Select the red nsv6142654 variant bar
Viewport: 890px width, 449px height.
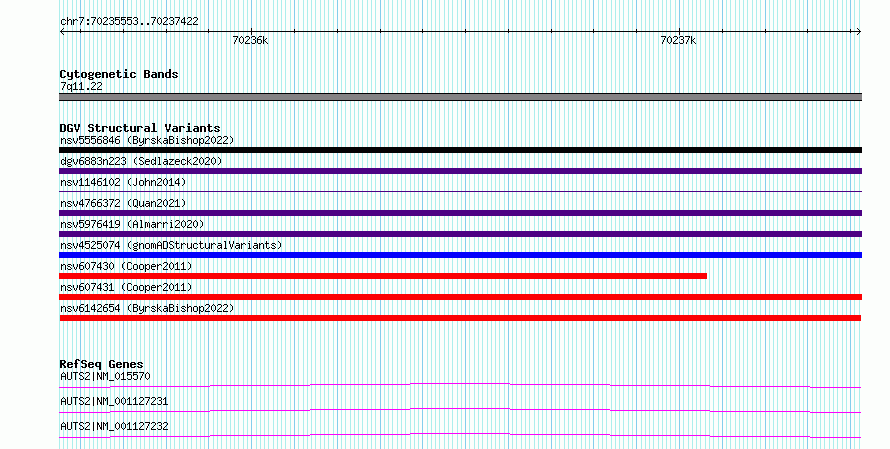coord(460,318)
